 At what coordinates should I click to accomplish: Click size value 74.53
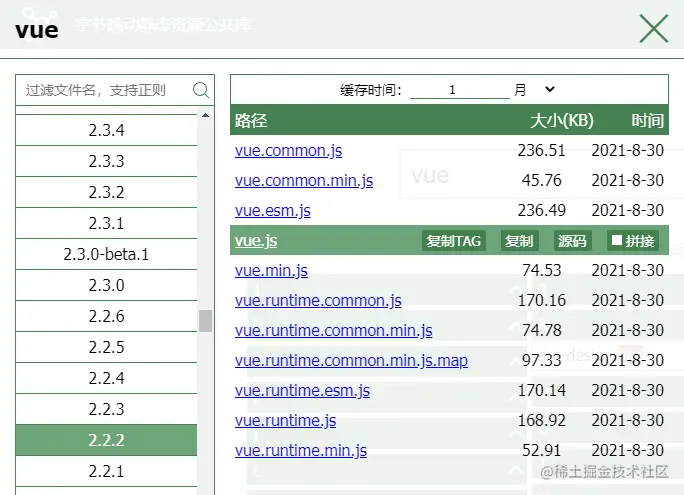point(541,271)
